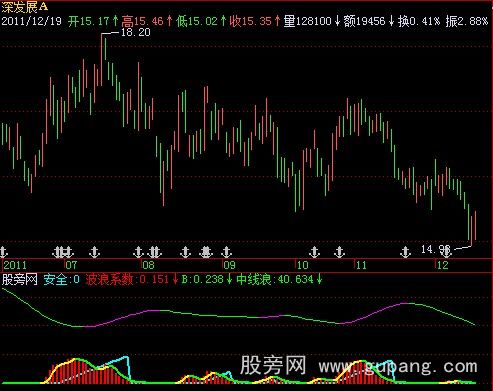The image size is (493, 391).
Task: Click the 14.96 lowest price label
Action: click(x=436, y=249)
